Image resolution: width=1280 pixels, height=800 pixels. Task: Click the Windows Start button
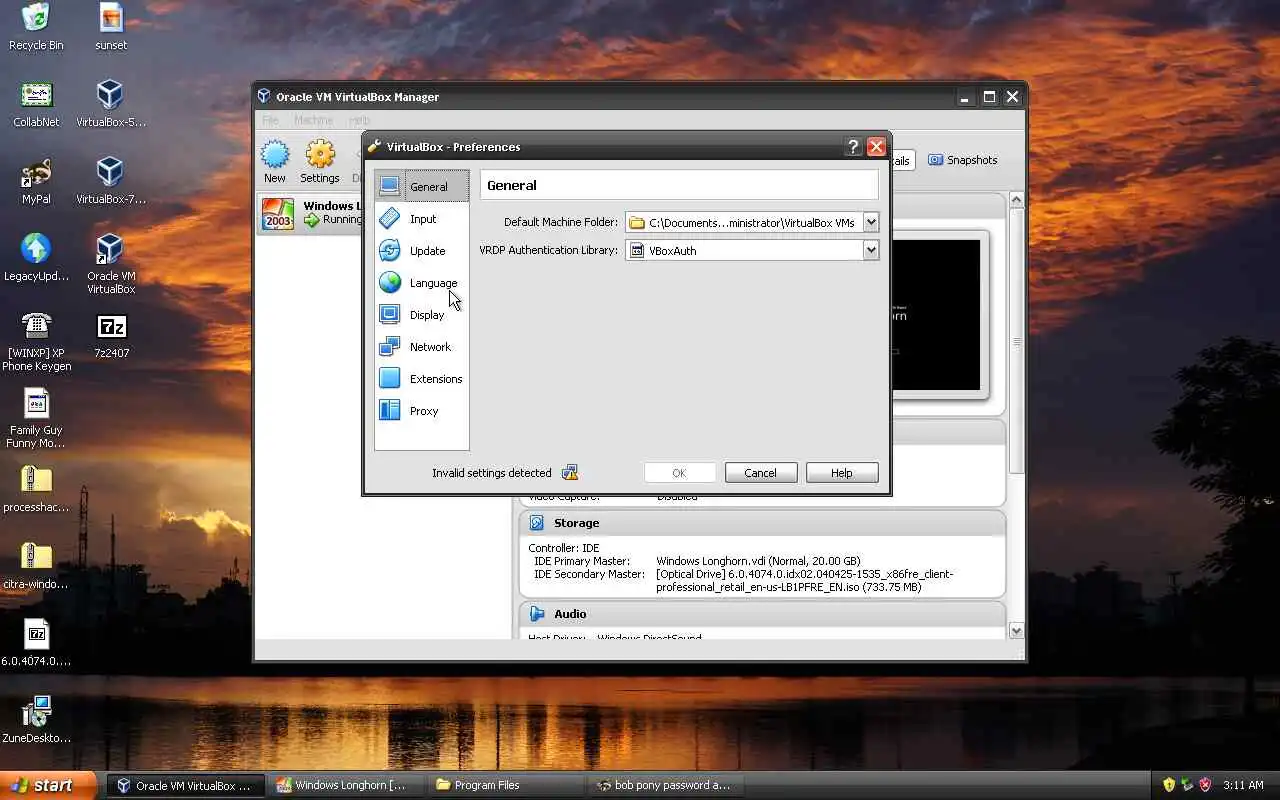coord(49,785)
